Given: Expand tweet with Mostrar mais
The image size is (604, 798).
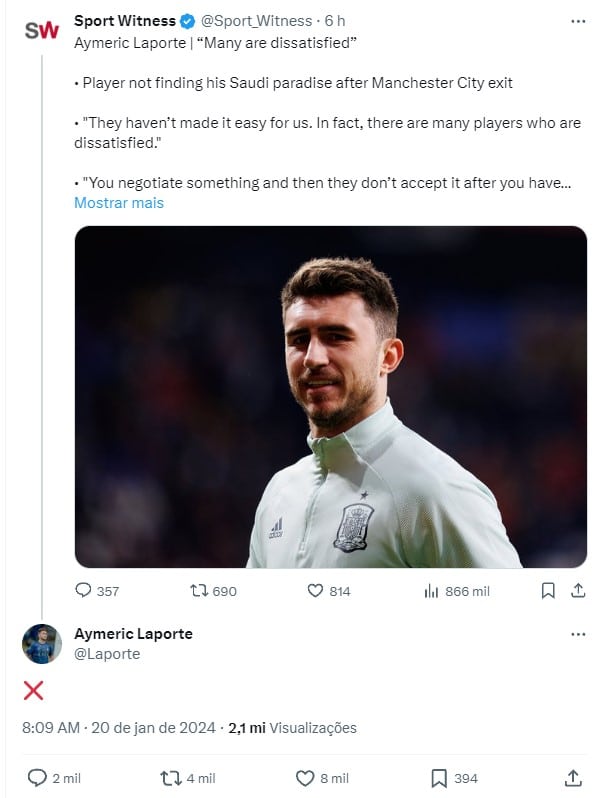Looking at the screenshot, I should 119,203.
